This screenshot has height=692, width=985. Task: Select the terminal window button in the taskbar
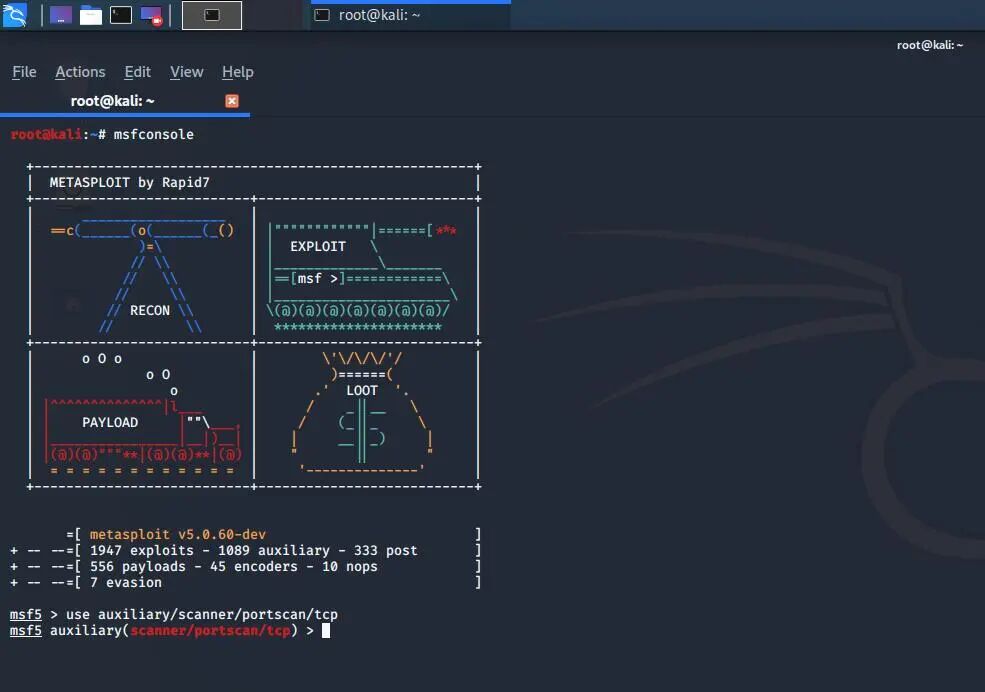pos(211,15)
